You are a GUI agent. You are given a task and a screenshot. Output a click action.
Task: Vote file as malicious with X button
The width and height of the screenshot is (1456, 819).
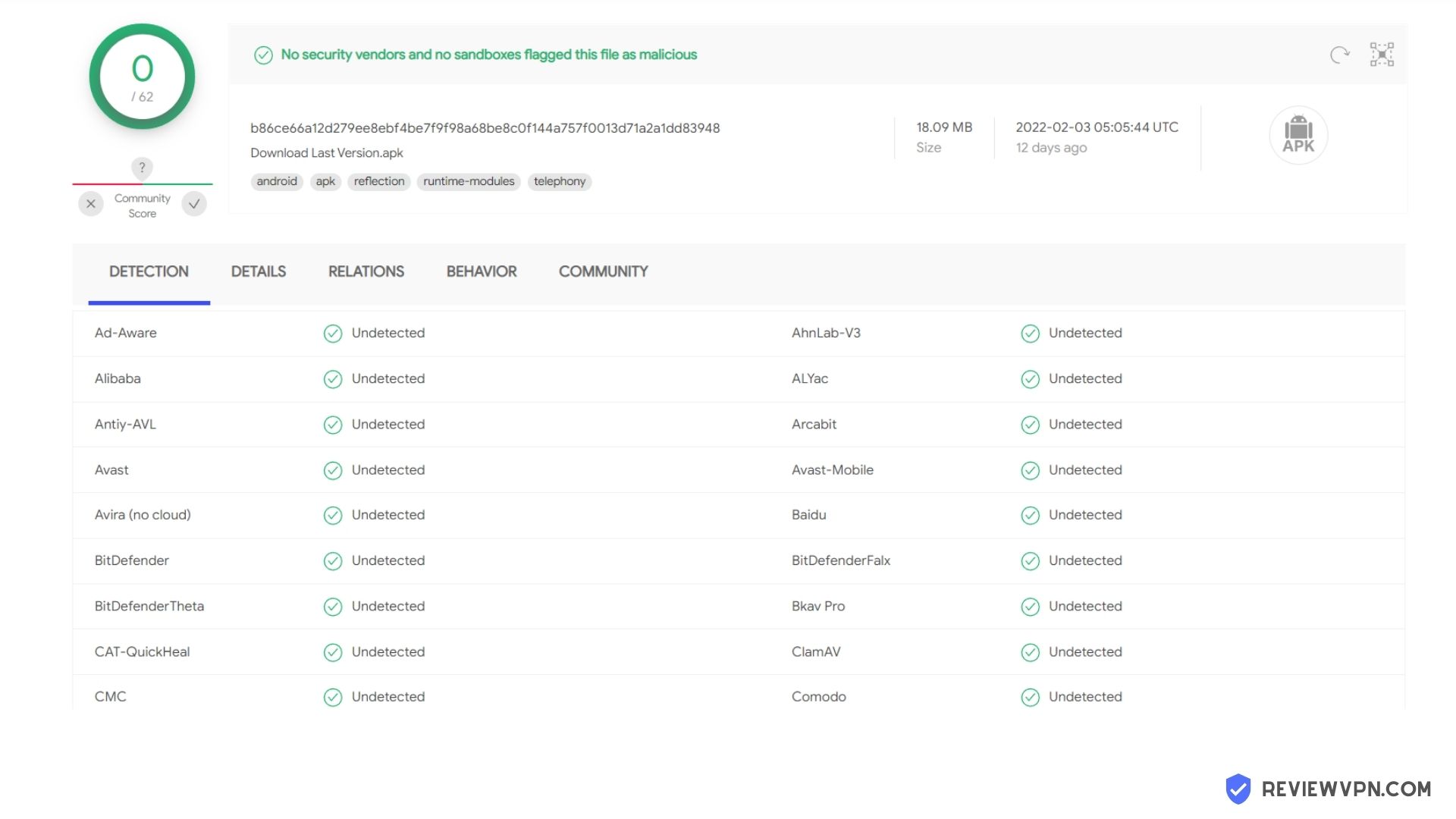coord(91,204)
